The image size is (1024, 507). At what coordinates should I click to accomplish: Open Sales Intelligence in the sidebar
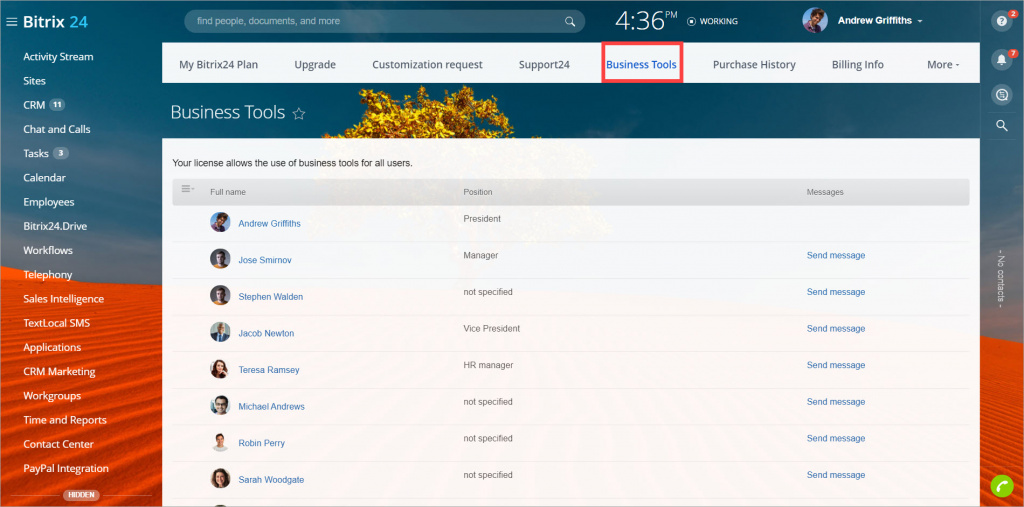[64, 299]
